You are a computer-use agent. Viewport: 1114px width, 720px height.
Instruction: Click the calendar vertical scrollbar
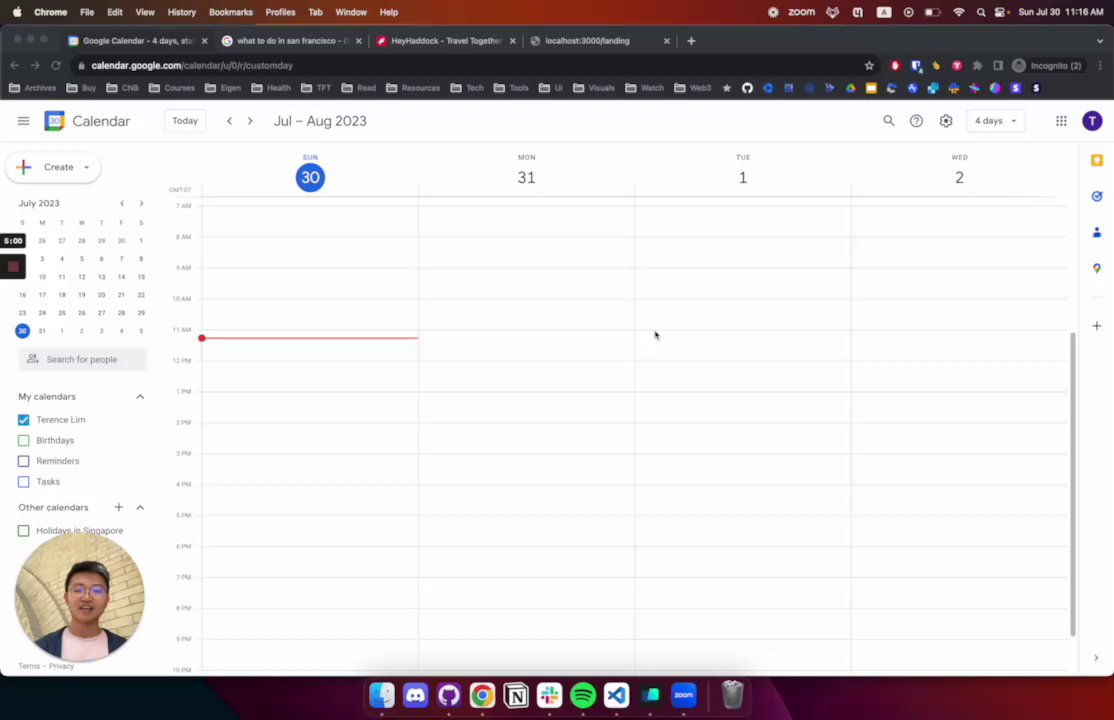tap(1073, 483)
